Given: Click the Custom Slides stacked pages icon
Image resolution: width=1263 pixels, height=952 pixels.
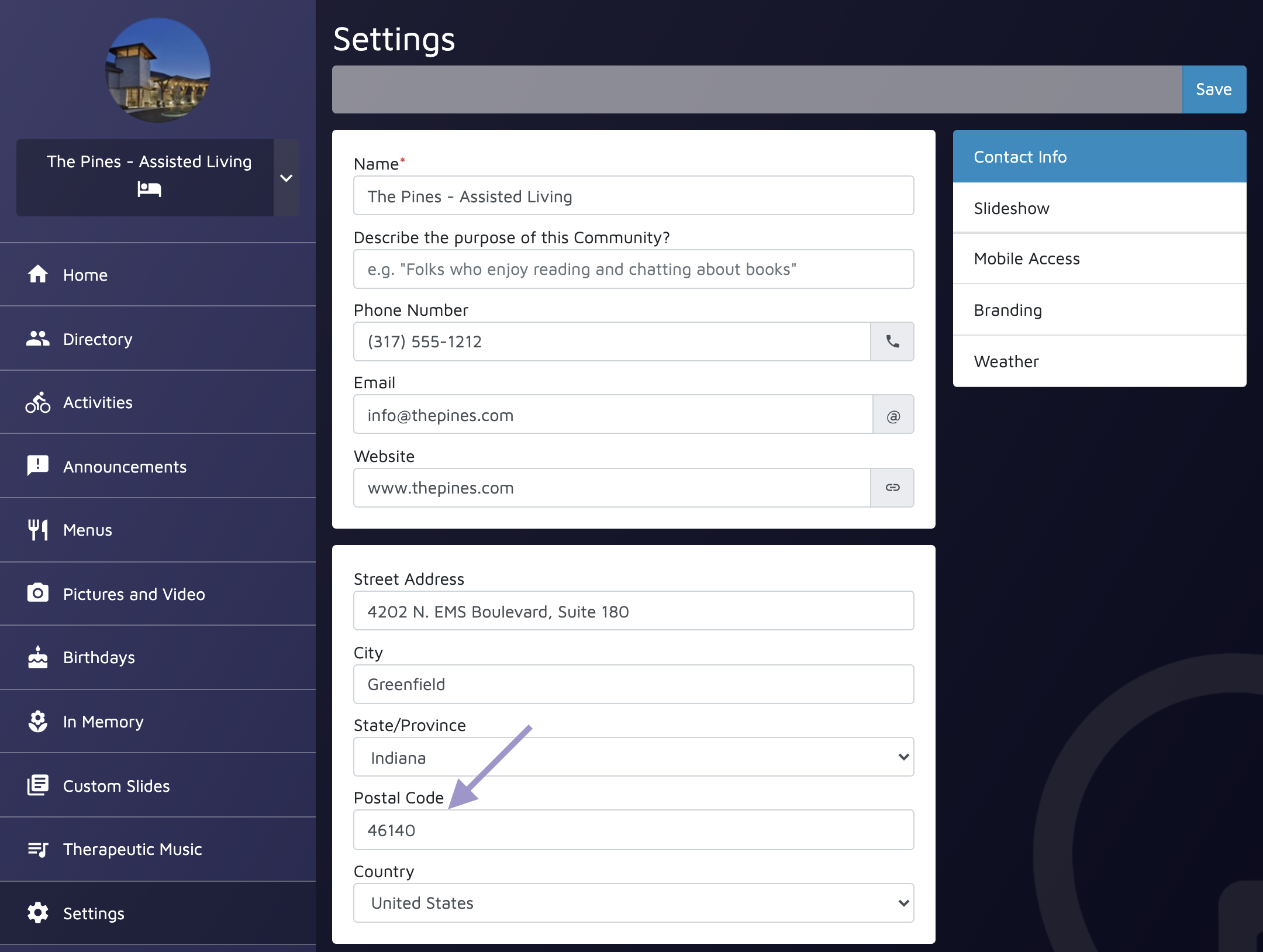Looking at the screenshot, I should (38, 785).
